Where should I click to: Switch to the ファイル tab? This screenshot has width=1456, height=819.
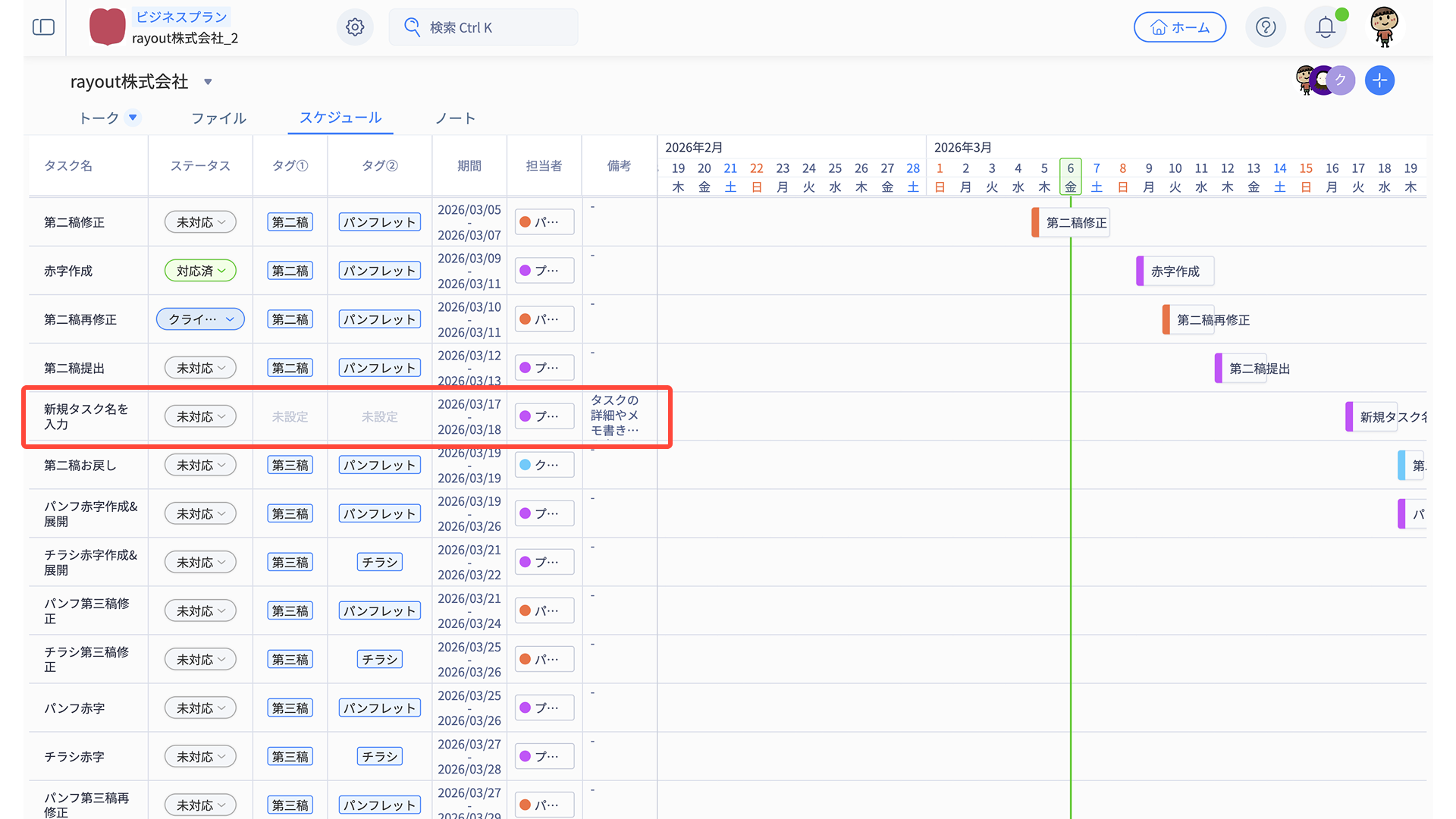tap(218, 118)
